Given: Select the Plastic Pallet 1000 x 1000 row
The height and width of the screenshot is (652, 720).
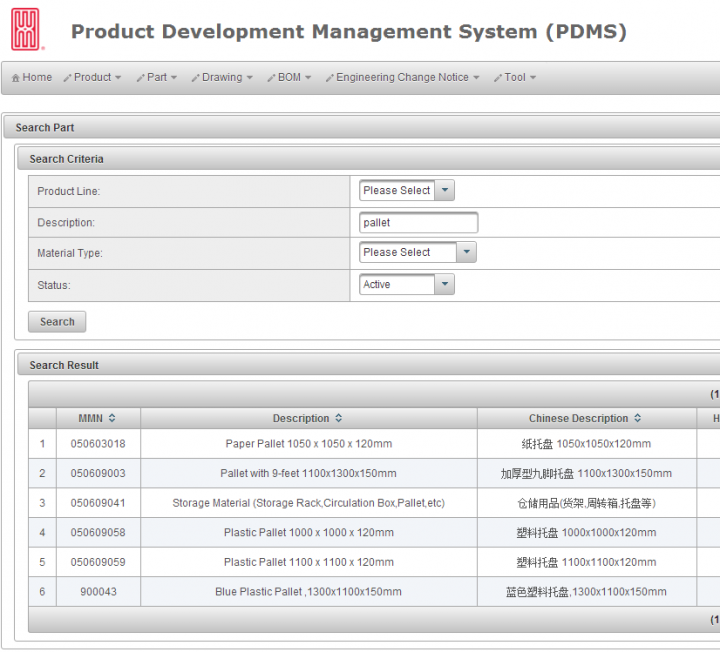Looking at the screenshot, I should [x=308, y=532].
